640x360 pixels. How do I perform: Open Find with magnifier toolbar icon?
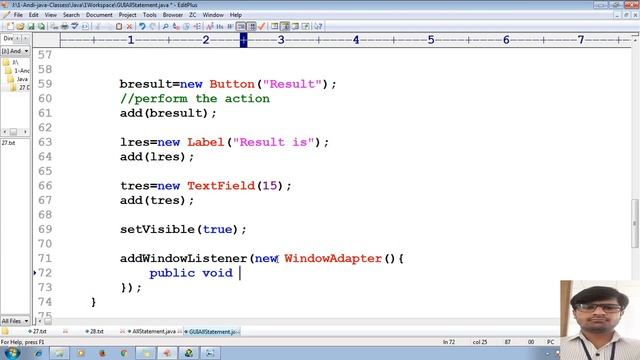[x=165, y=27]
